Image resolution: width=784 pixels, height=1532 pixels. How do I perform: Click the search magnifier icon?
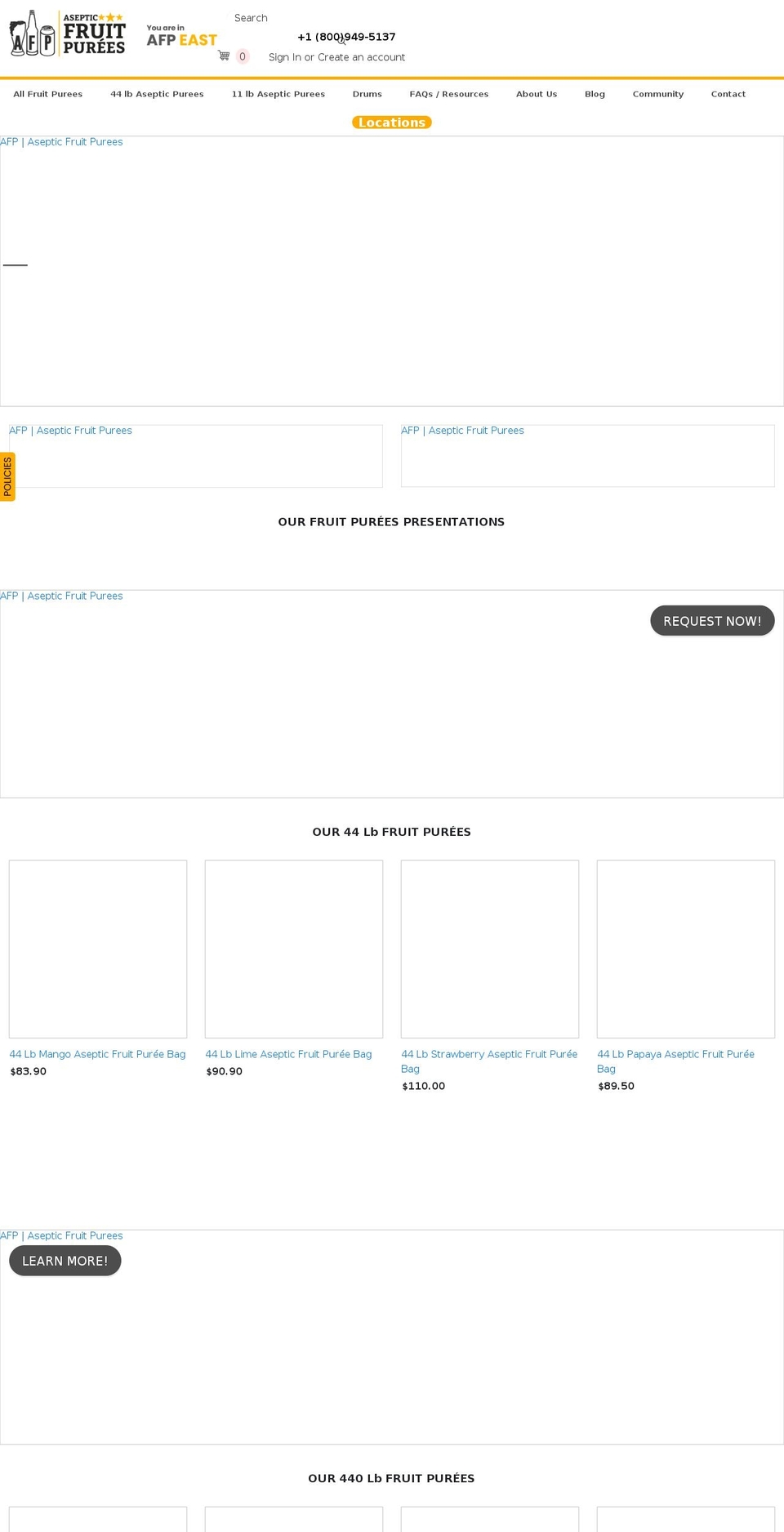coord(341,40)
